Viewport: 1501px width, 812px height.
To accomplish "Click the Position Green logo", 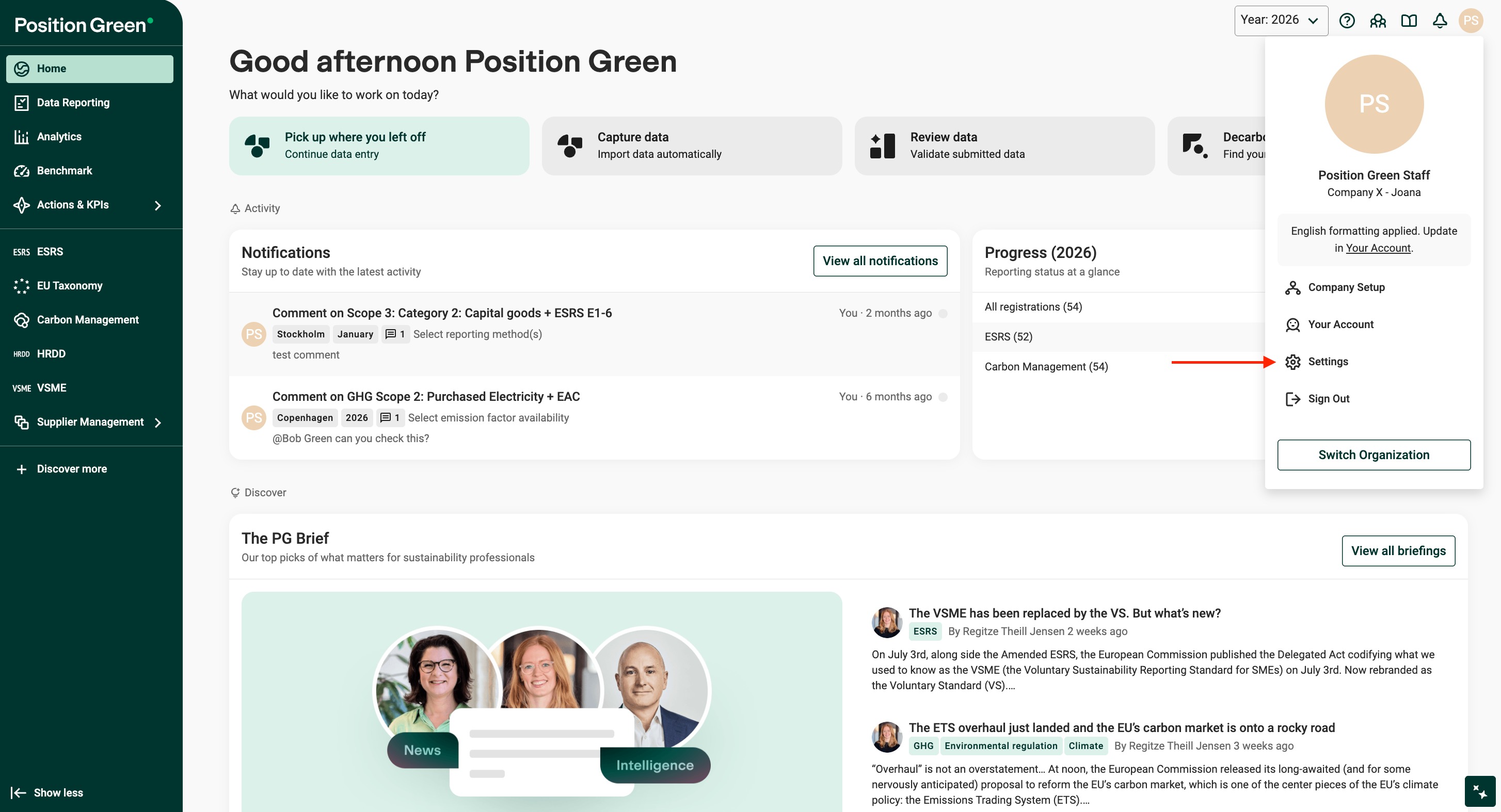I will tap(84, 24).
